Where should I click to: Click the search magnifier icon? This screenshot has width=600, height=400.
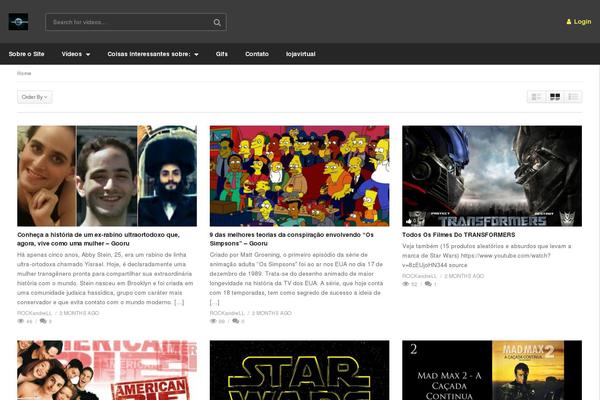pyautogui.click(x=217, y=22)
